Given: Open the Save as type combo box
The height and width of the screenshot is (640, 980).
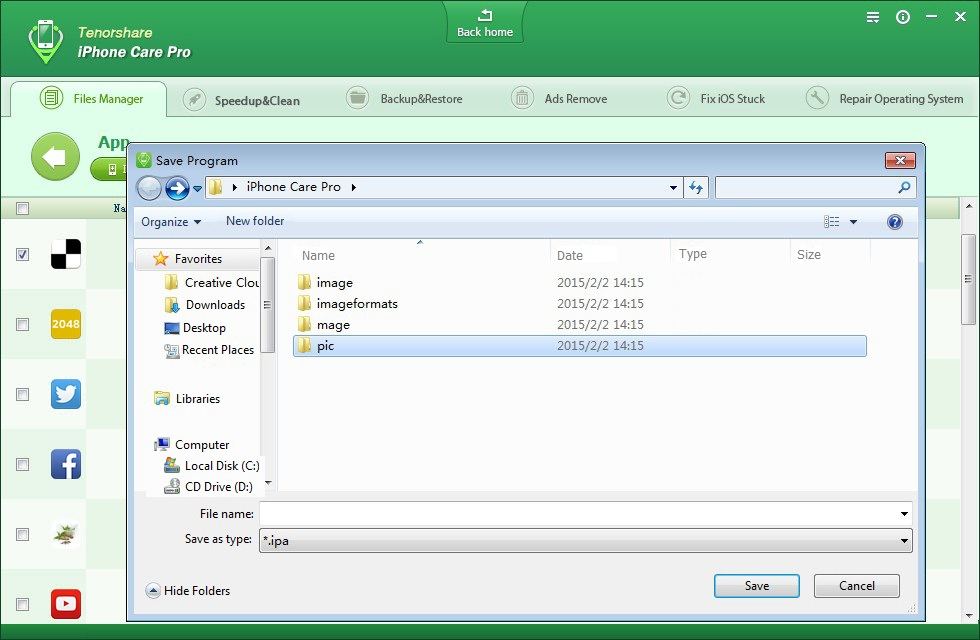Looking at the screenshot, I should tap(586, 541).
